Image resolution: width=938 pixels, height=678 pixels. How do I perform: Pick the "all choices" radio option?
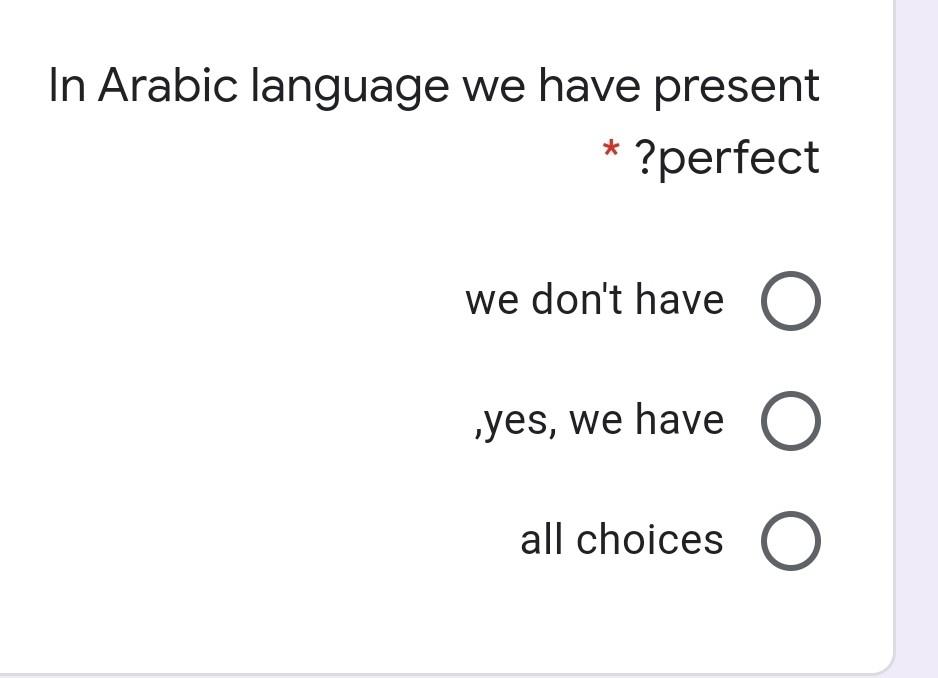[790, 540]
